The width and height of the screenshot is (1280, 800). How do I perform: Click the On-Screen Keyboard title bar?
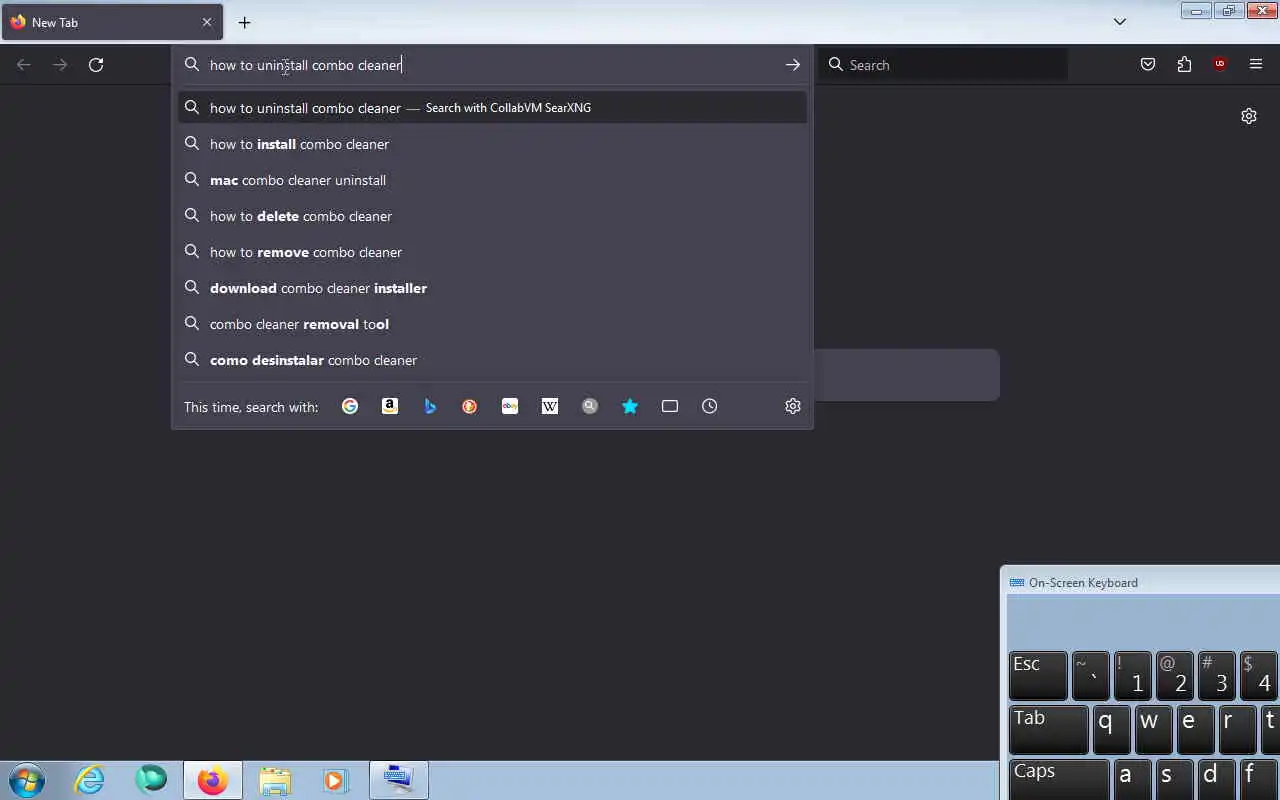pyautogui.click(x=1140, y=582)
